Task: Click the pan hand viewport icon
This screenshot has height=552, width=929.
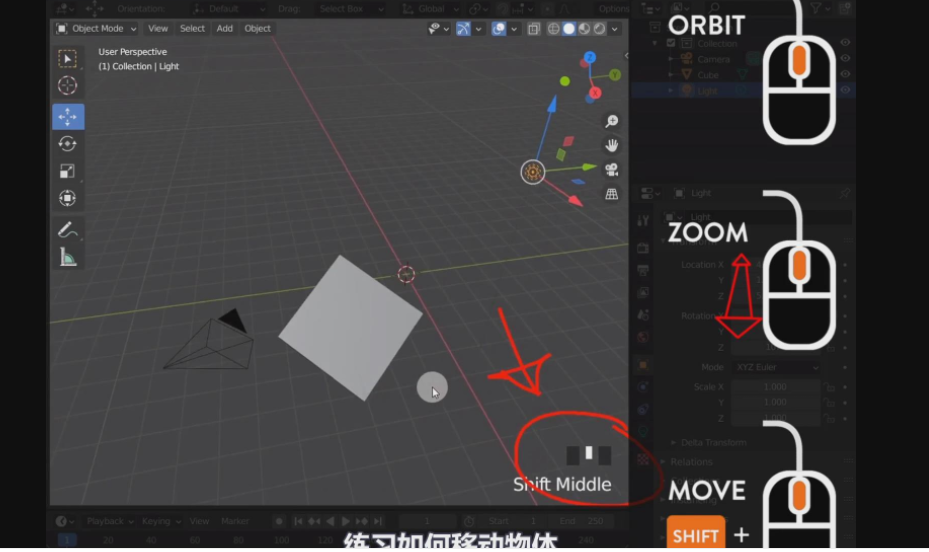Action: 611,145
